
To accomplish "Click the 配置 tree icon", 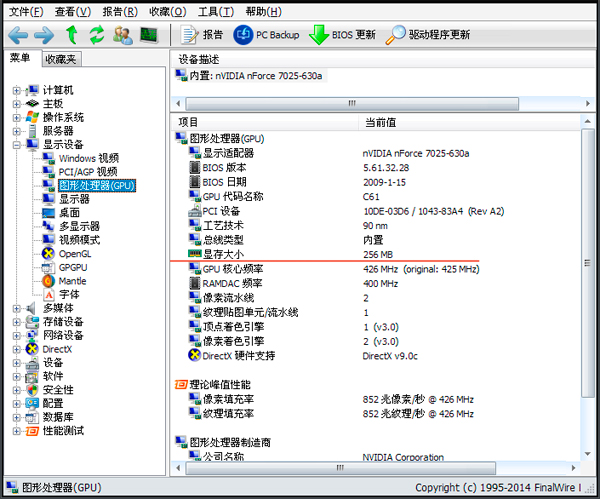I will tap(32, 404).
